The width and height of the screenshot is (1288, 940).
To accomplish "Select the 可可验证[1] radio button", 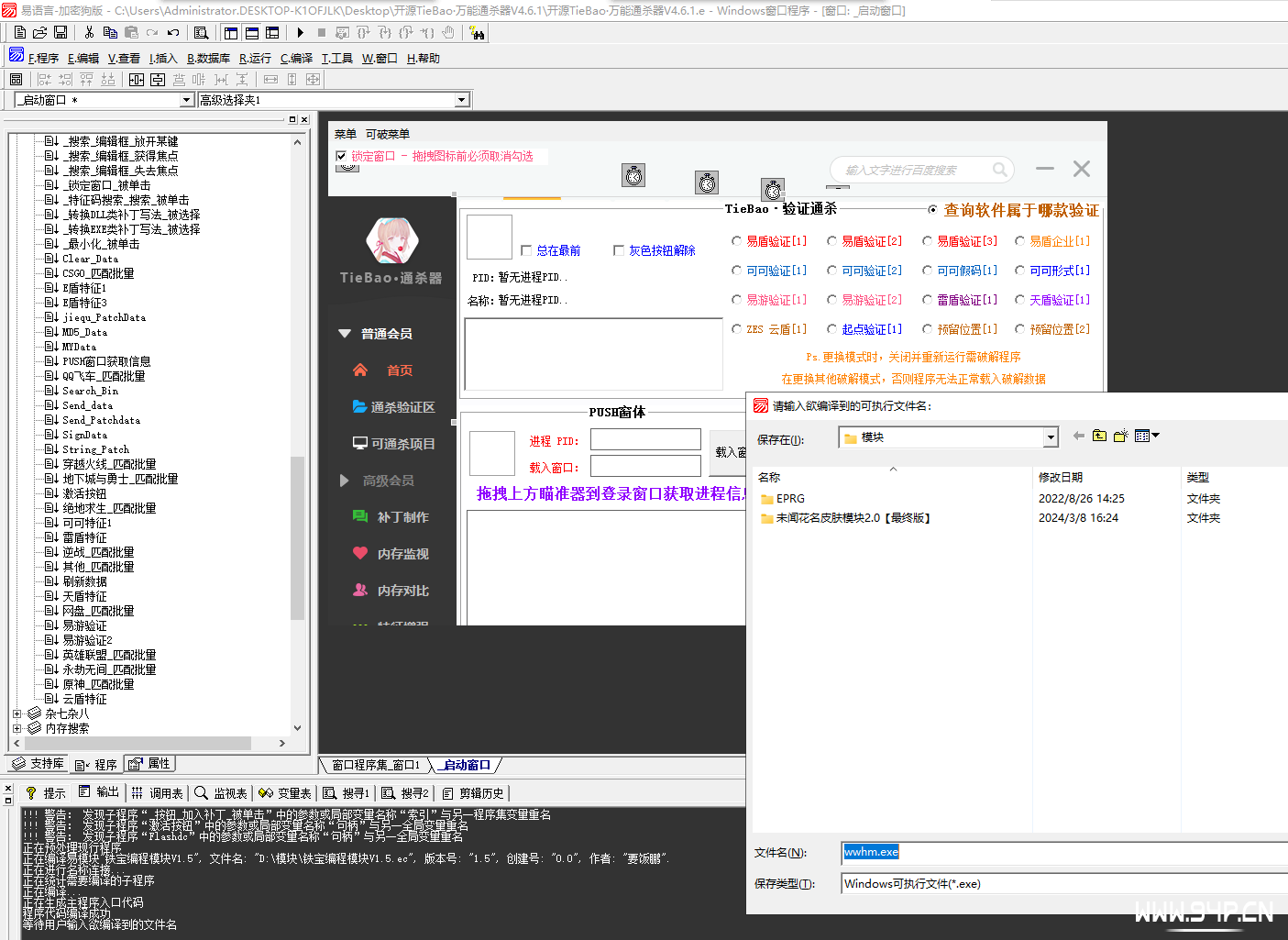I will (737, 271).
